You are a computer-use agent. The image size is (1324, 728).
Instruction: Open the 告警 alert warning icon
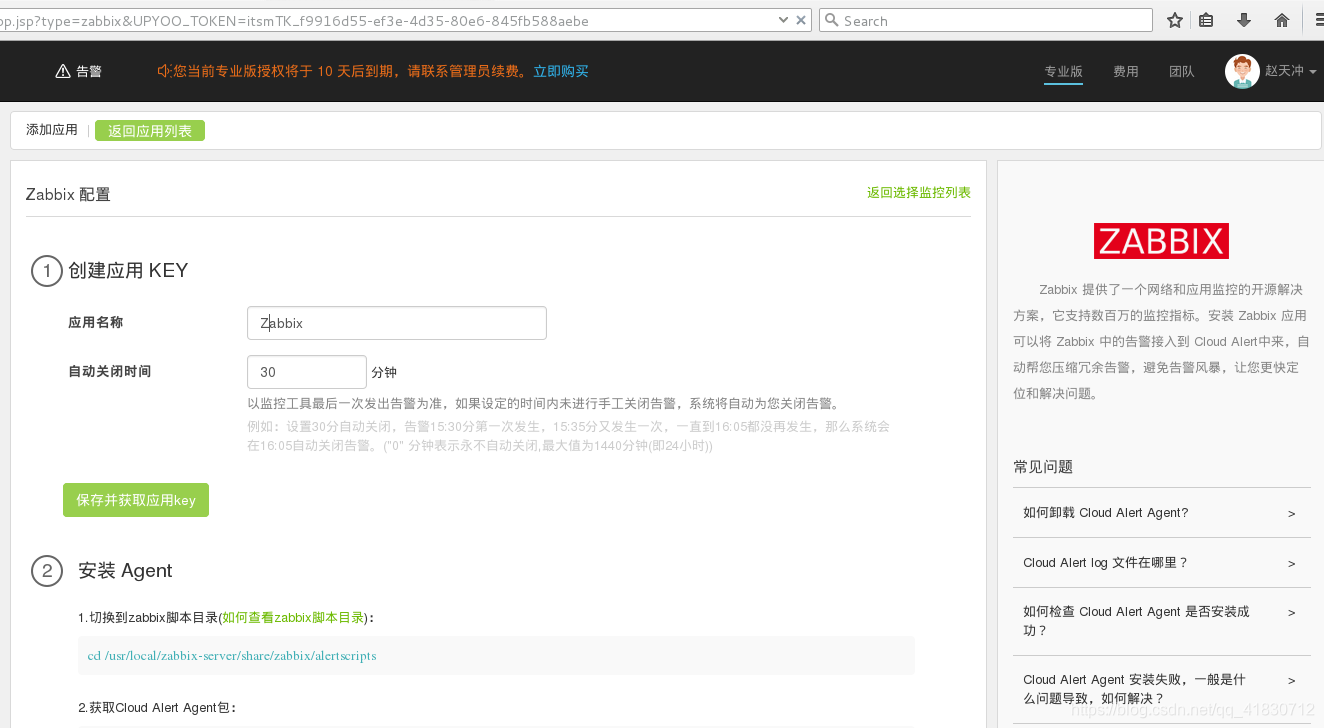point(63,72)
